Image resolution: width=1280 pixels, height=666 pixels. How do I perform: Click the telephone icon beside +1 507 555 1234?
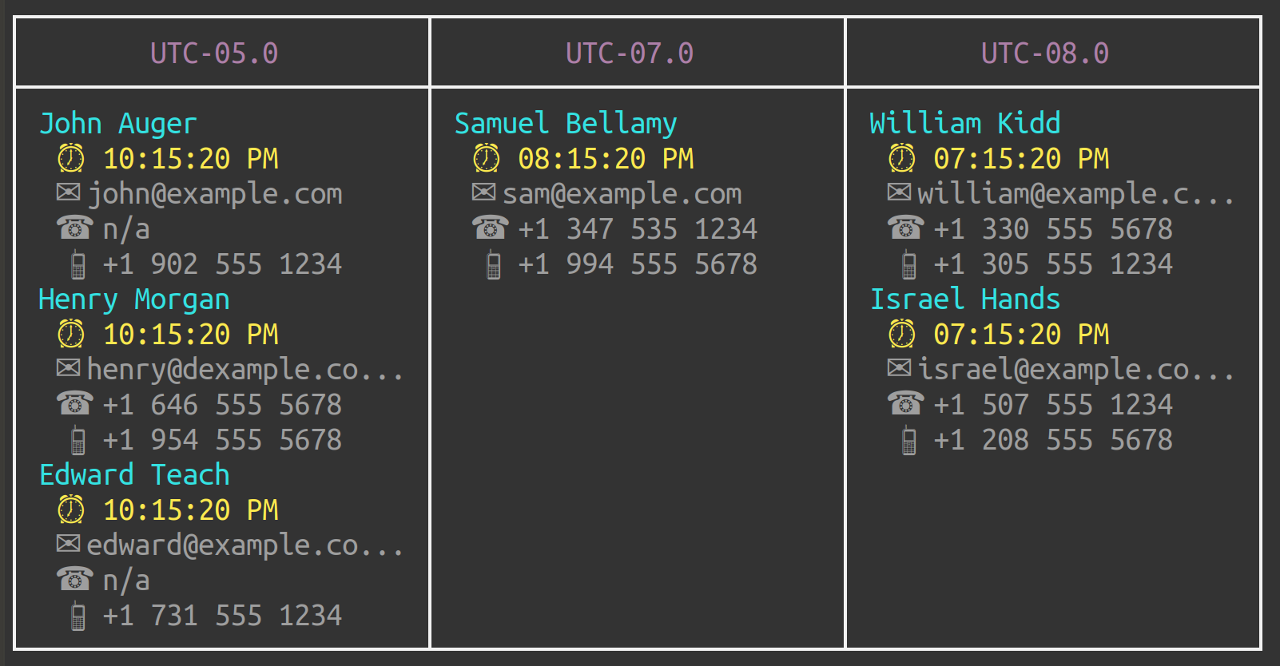click(906, 404)
